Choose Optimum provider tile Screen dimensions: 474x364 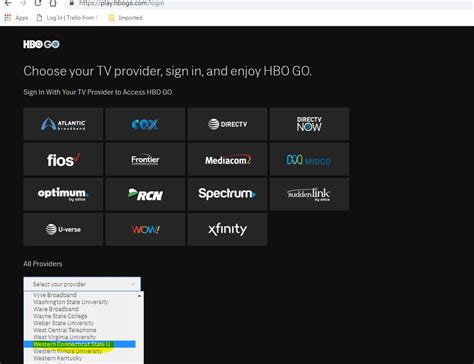pos(63,194)
